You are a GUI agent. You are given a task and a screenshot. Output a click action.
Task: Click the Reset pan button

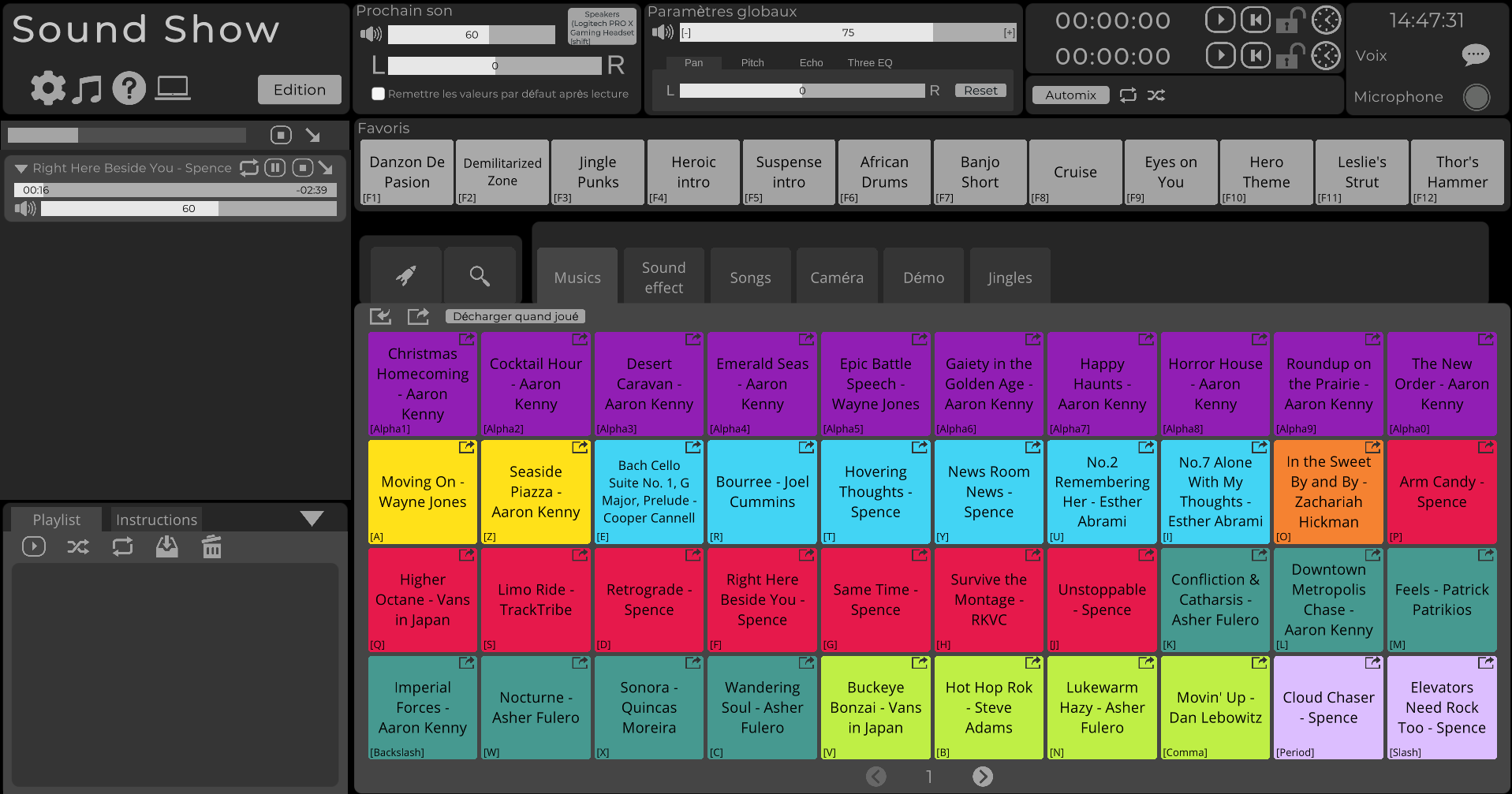pos(980,91)
